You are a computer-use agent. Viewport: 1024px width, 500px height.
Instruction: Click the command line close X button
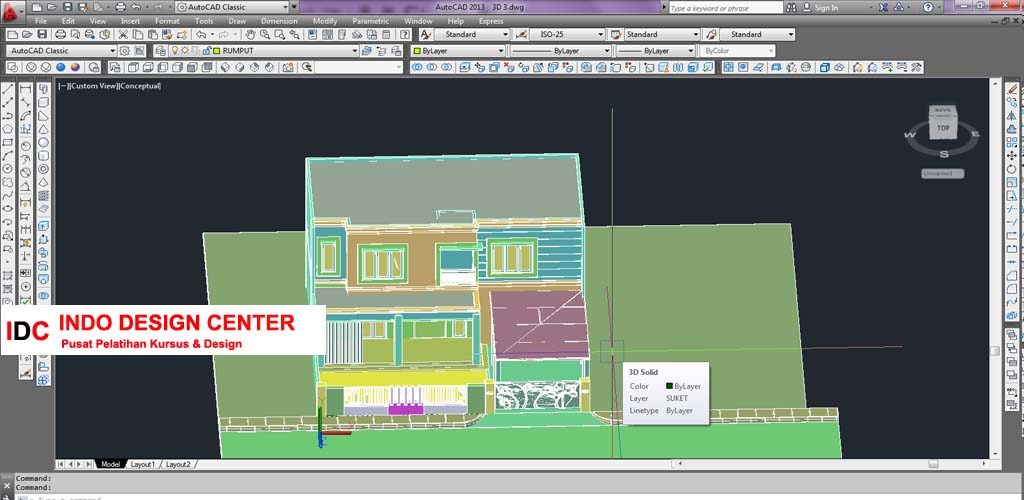tap(7, 485)
